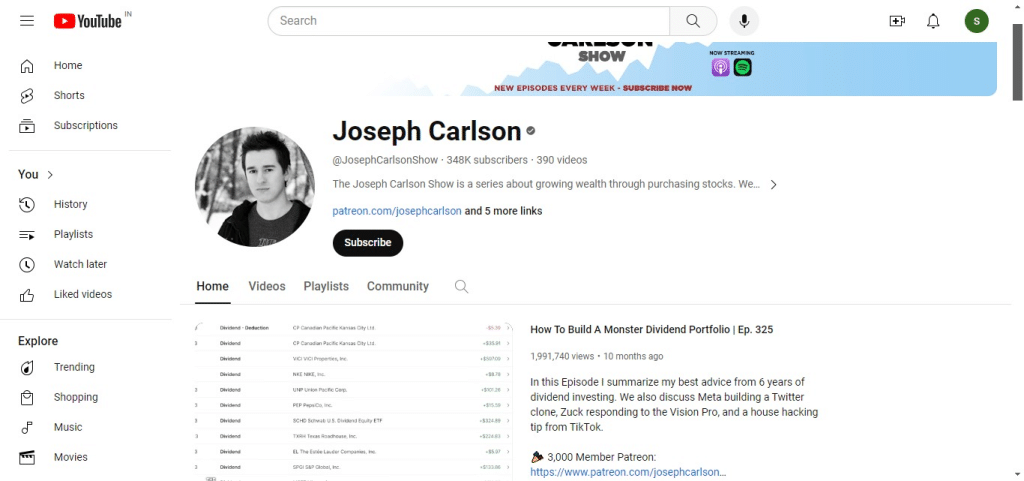The height and width of the screenshot is (481, 1024).
Task: Click the History clock icon
Action: click(27, 204)
